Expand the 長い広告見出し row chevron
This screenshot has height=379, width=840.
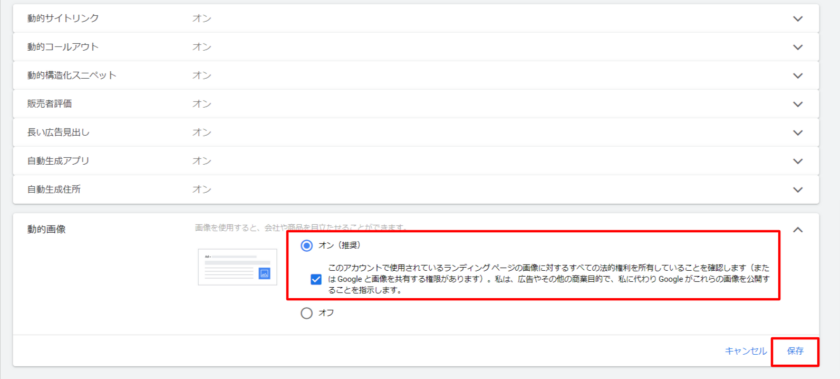coord(798,132)
